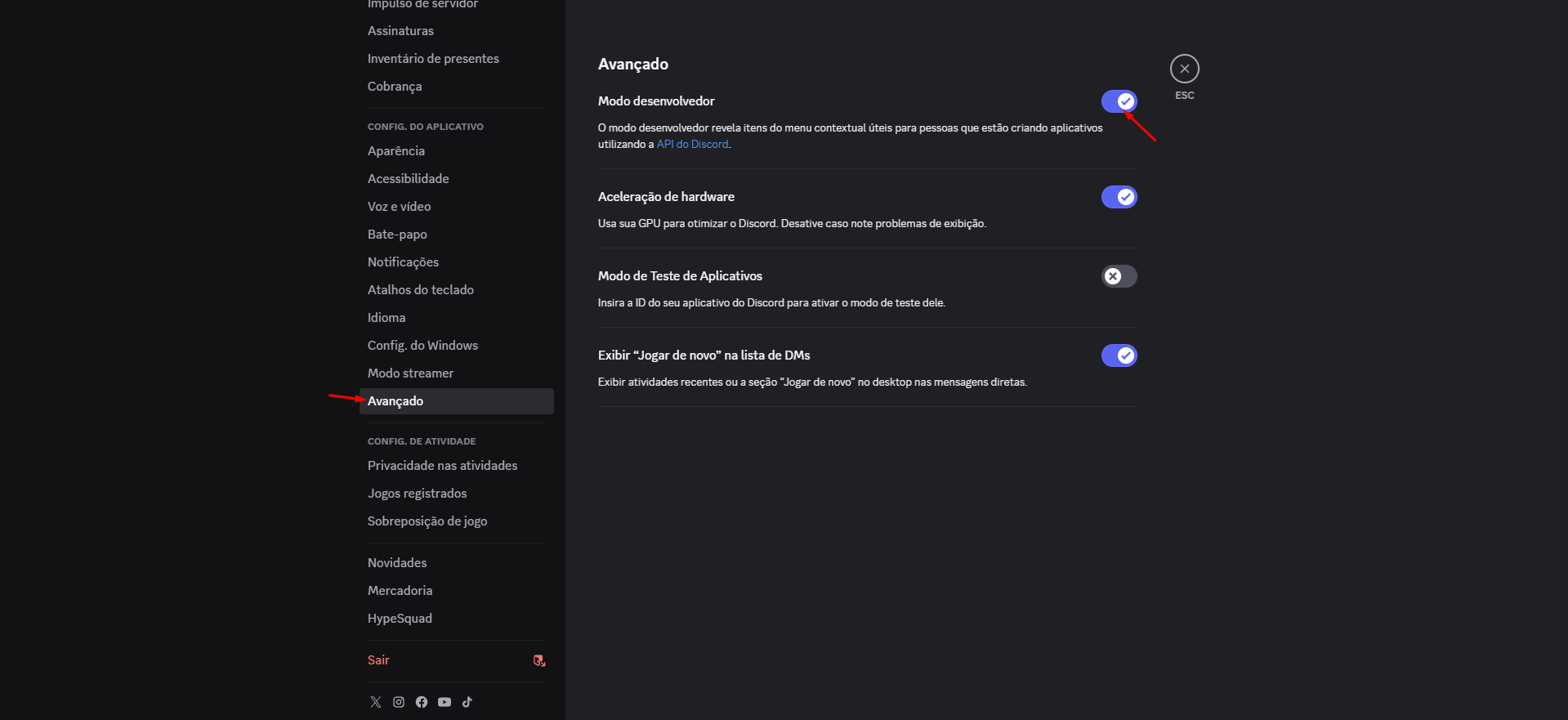Toggle Exibir "Jogar de novo" switch
Image resolution: width=1568 pixels, height=720 pixels.
pos(1119,356)
